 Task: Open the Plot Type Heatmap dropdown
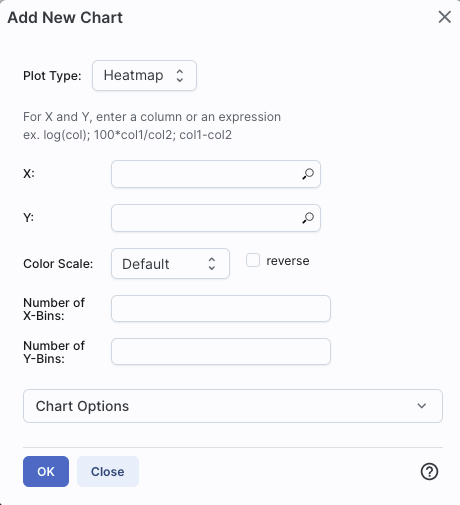click(144, 75)
